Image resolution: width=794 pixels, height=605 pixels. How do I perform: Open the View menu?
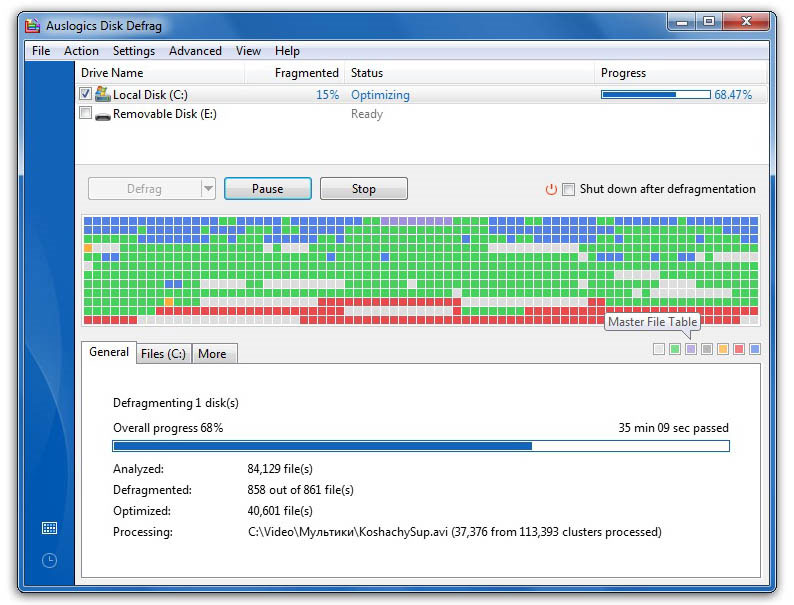[248, 51]
